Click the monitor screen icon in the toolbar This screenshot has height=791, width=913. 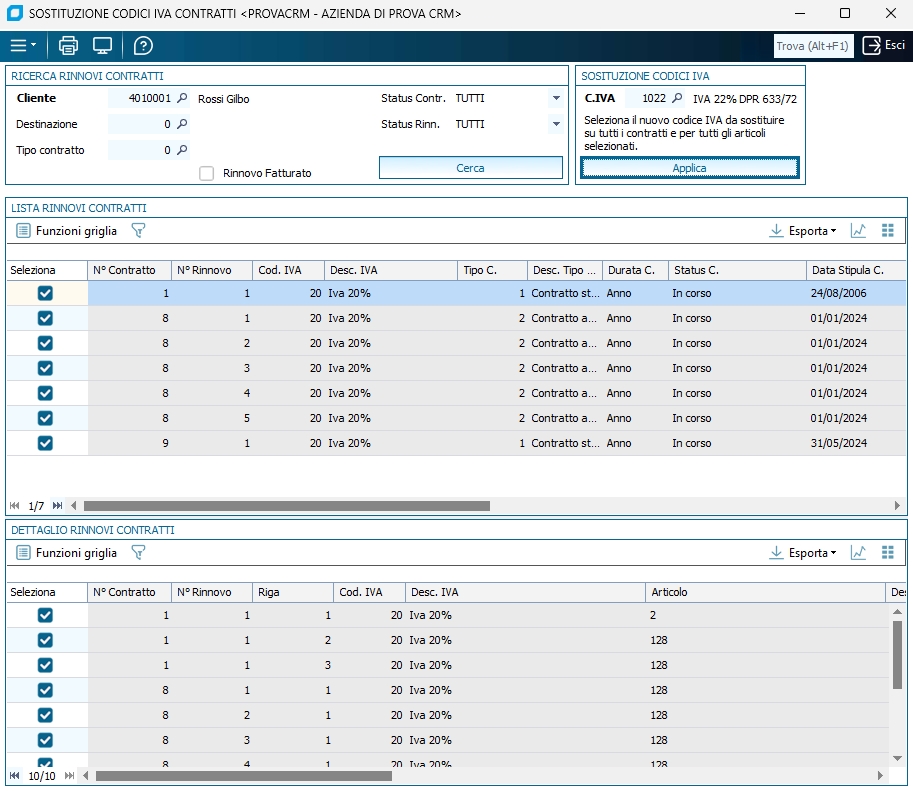pos(102,46)
